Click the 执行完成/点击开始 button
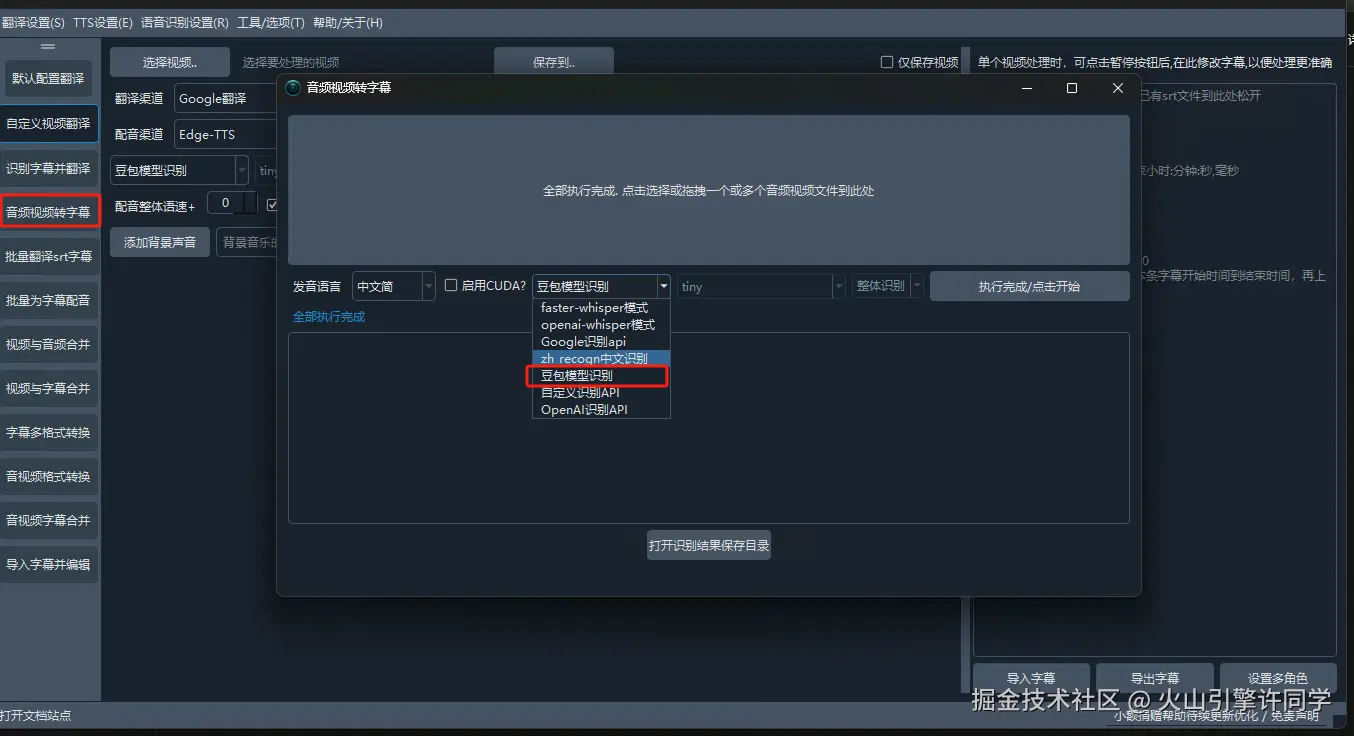The image size is (1354, 736). coord(1029,286)
